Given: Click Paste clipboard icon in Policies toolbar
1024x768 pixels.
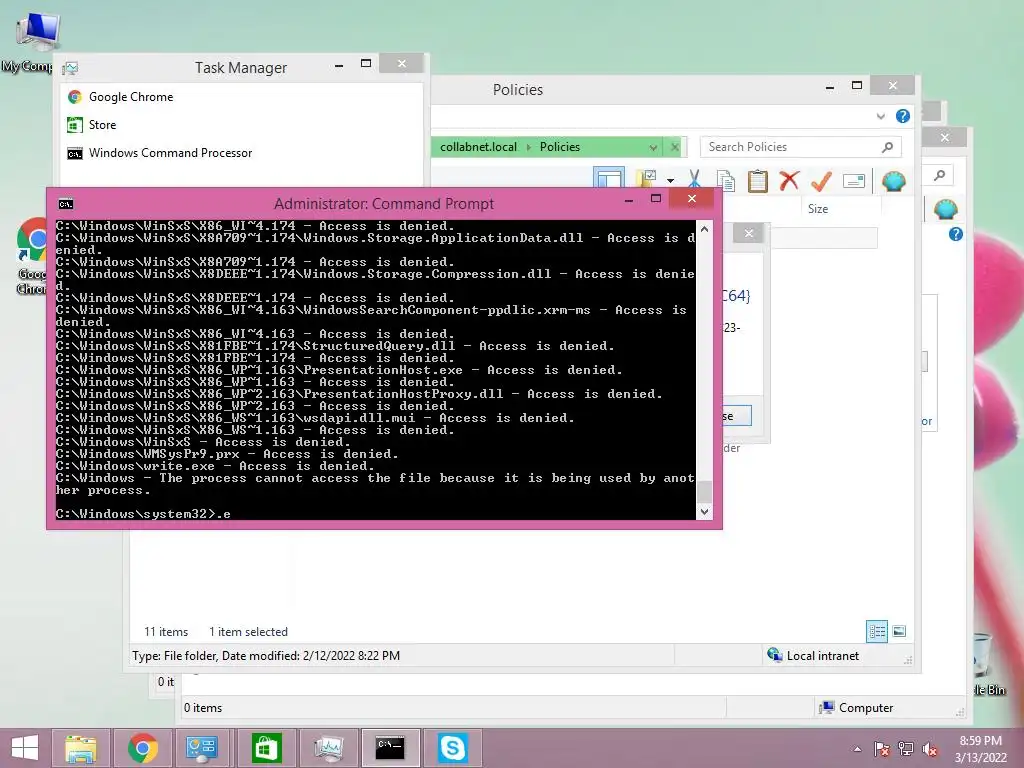Looking at the screenshot, I should pos(758,181).
